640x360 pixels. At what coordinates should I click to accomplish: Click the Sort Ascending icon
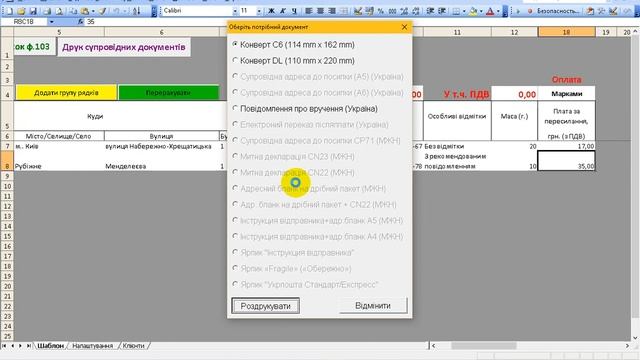pyautogui.click(x=137, y=11)
